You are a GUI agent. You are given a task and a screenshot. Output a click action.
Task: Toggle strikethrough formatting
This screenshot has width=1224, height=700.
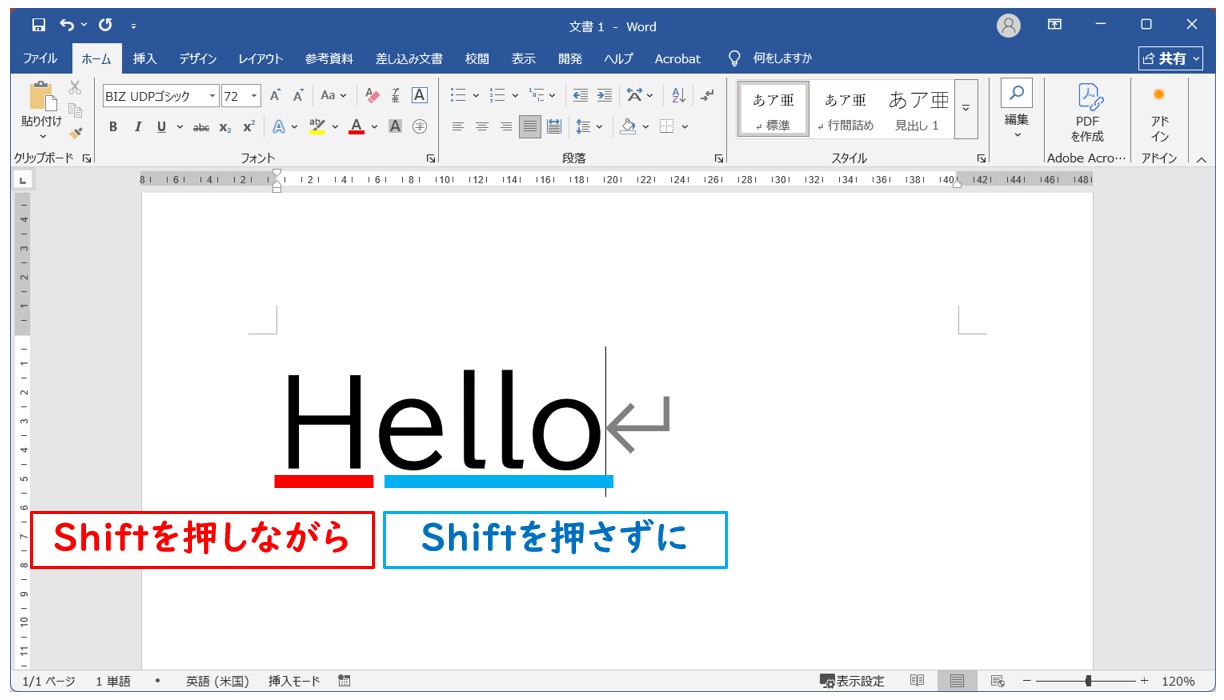coord(201,127)
